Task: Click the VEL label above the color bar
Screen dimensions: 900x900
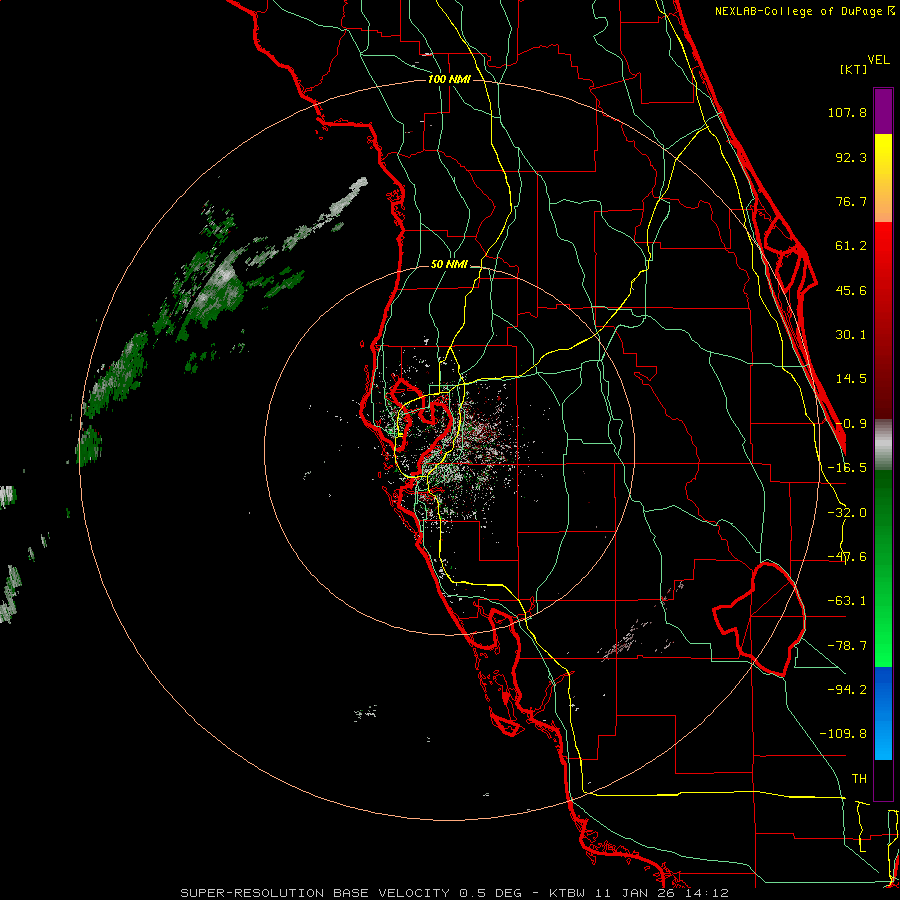Action: 878,60
